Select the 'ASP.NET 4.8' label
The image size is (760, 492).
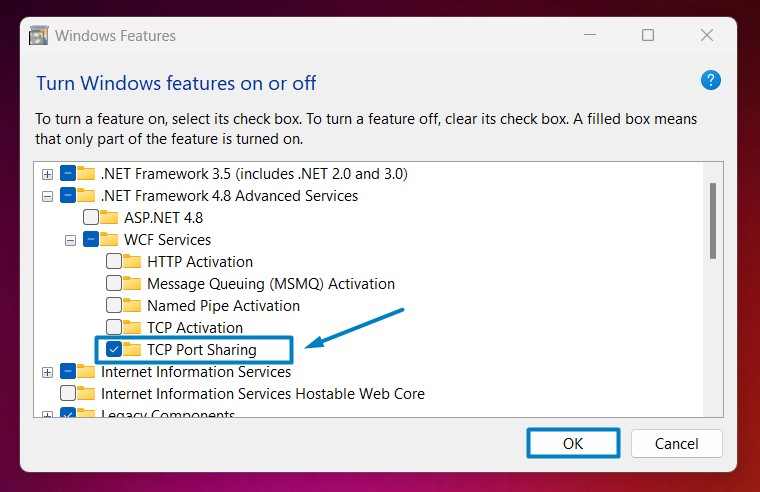(x=163, y=218)
